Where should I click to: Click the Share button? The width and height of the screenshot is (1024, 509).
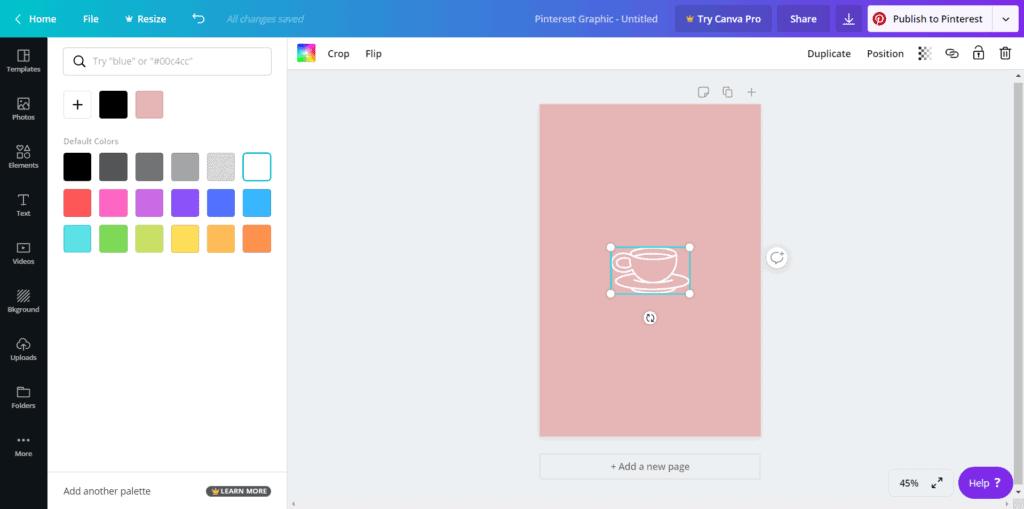(x=803, y=19)
